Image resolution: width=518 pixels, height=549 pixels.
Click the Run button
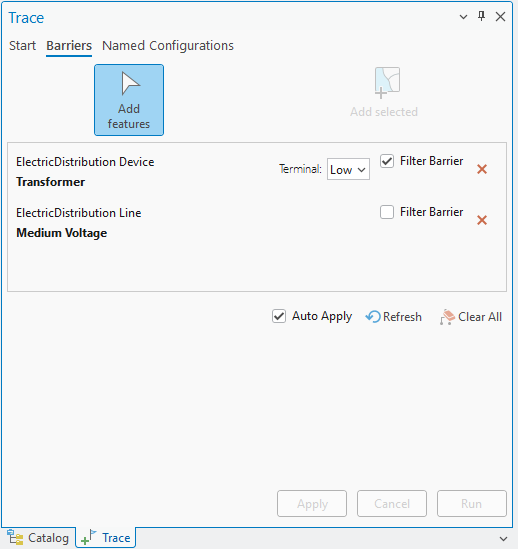(471, 503)
